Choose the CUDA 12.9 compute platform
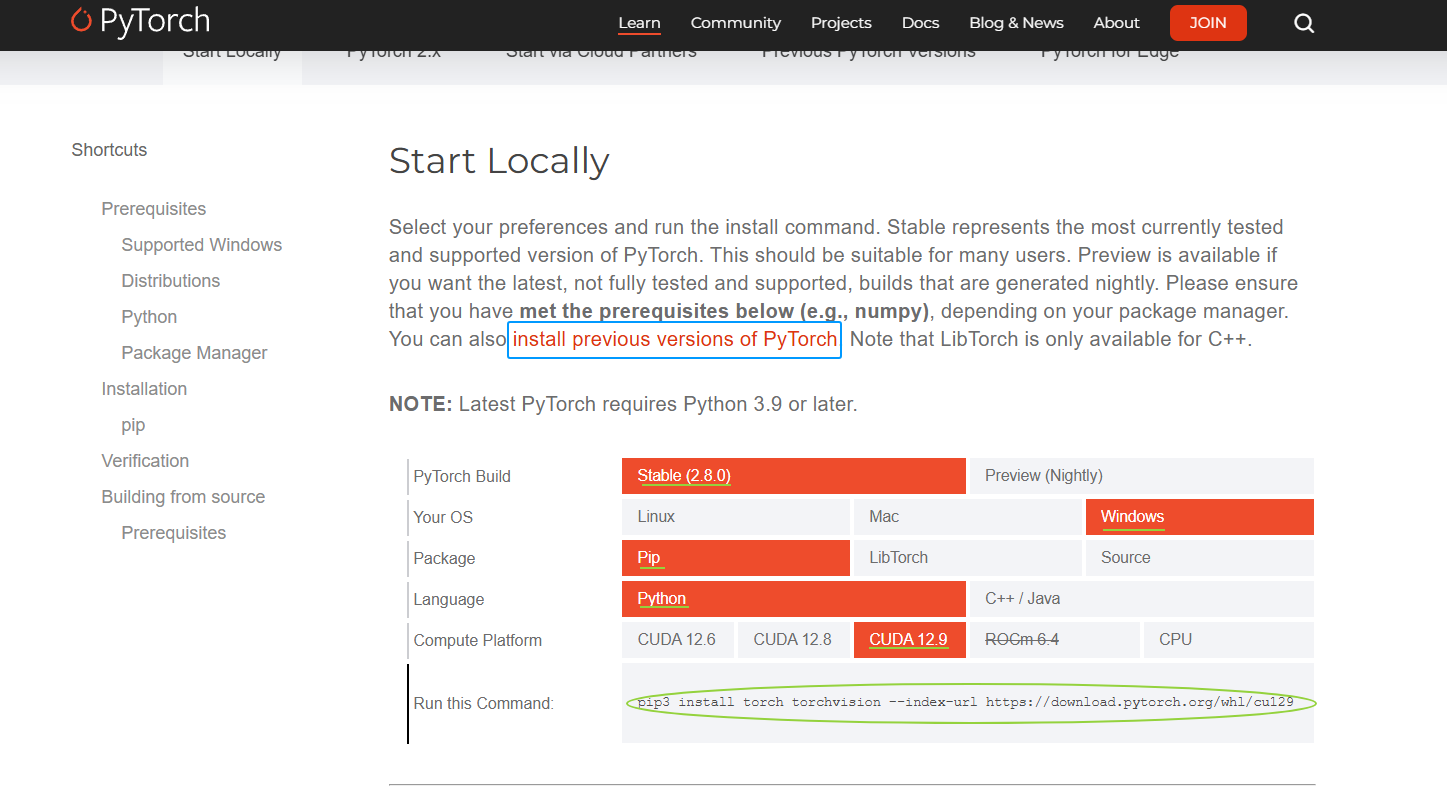1447x798 pixels. (x=910, y=640)
